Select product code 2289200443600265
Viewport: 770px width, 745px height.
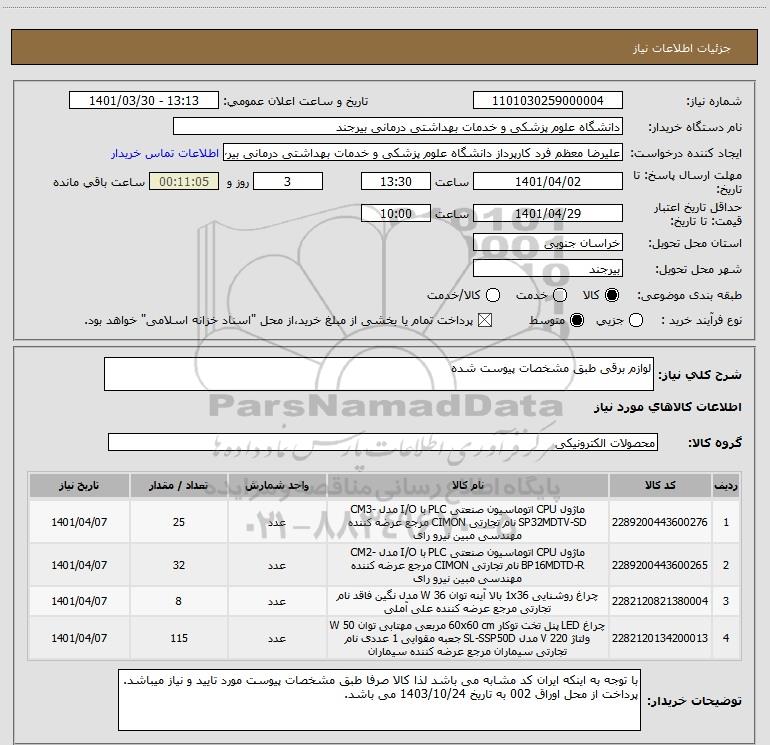coord(660,565)
